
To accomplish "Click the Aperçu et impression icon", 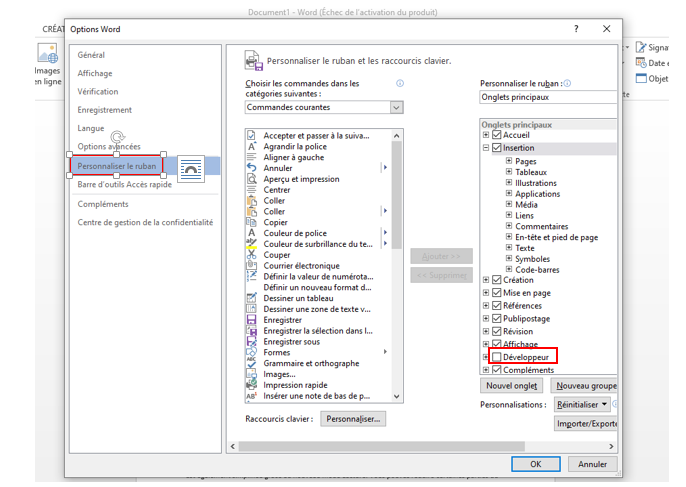I will pyautogui.click(x=252, y=179).
